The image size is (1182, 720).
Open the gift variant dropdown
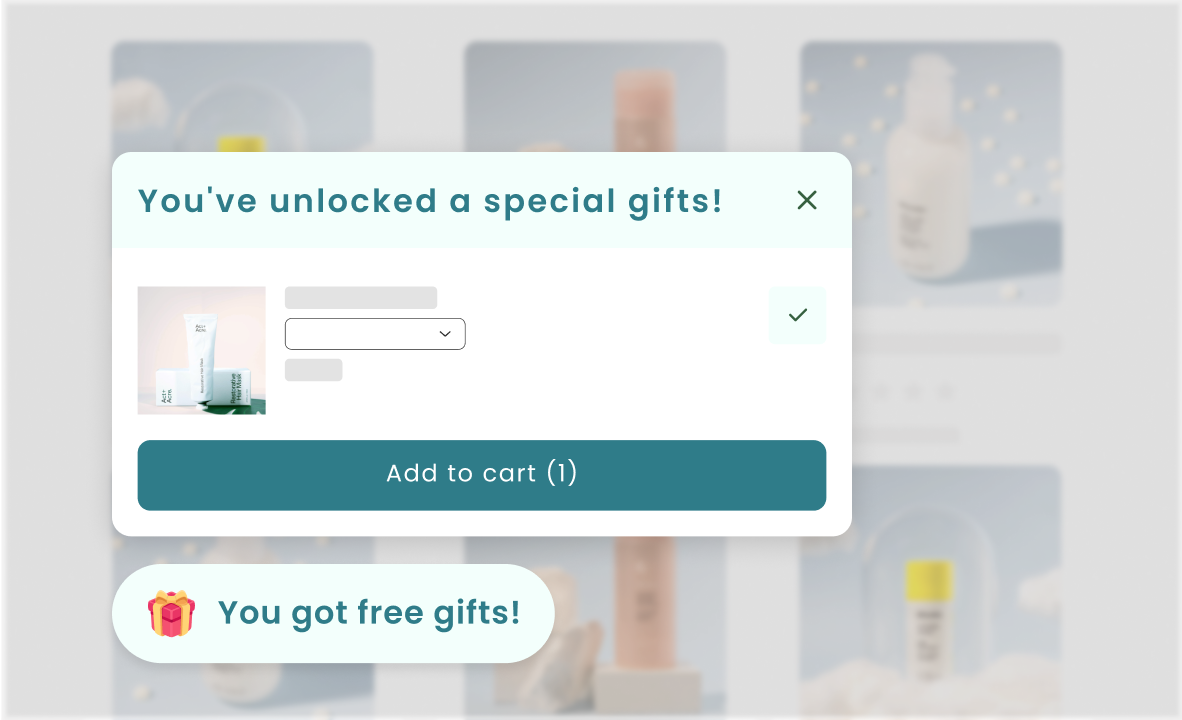click(x=374, y=334)
